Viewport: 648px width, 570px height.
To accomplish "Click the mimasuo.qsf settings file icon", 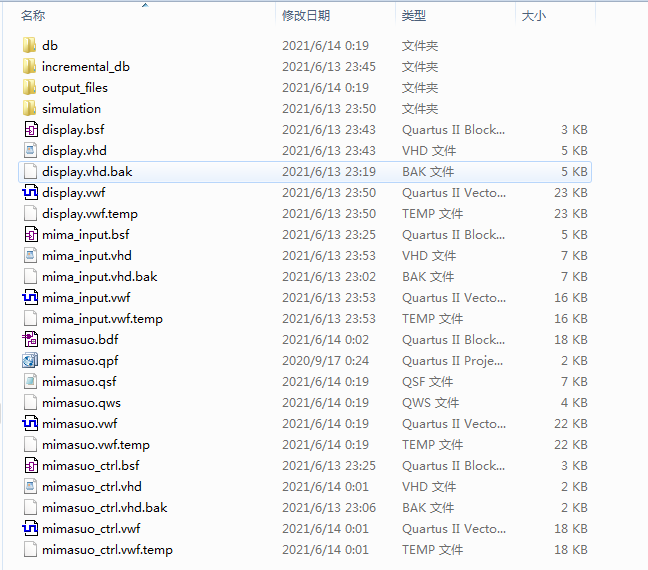I will [x=30, y=382].
